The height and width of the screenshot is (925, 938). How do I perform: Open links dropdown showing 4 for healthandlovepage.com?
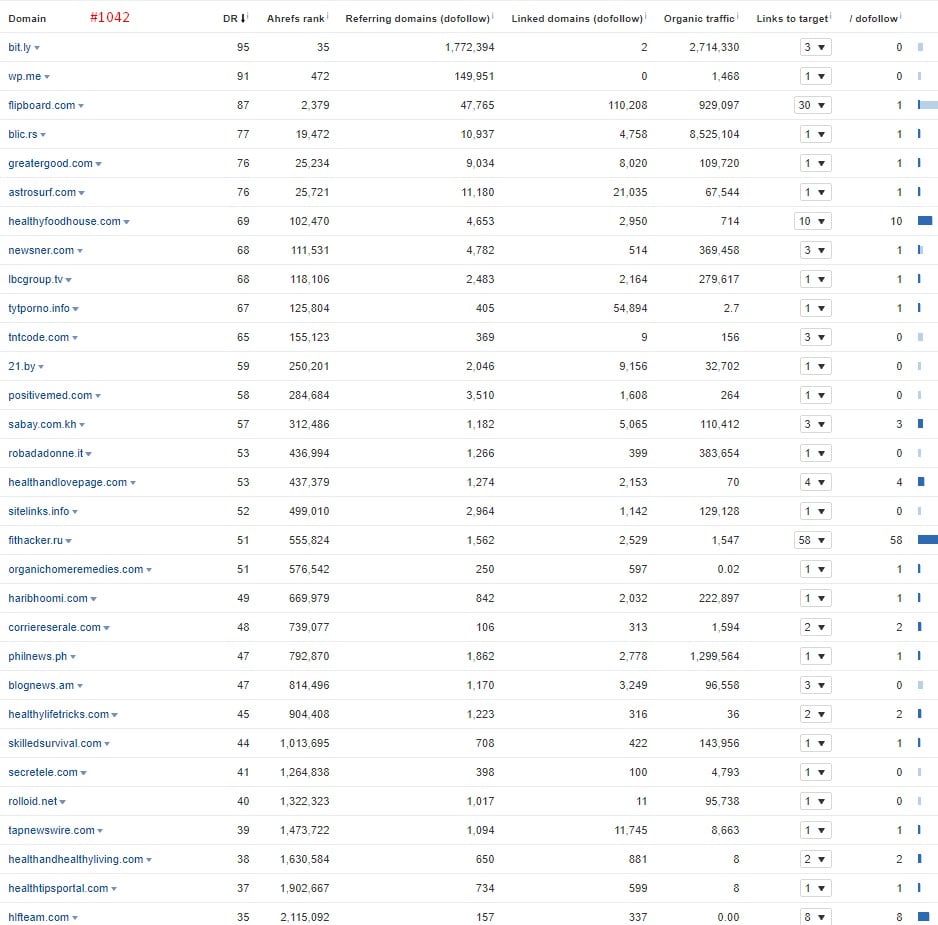[x=815, y=482]
